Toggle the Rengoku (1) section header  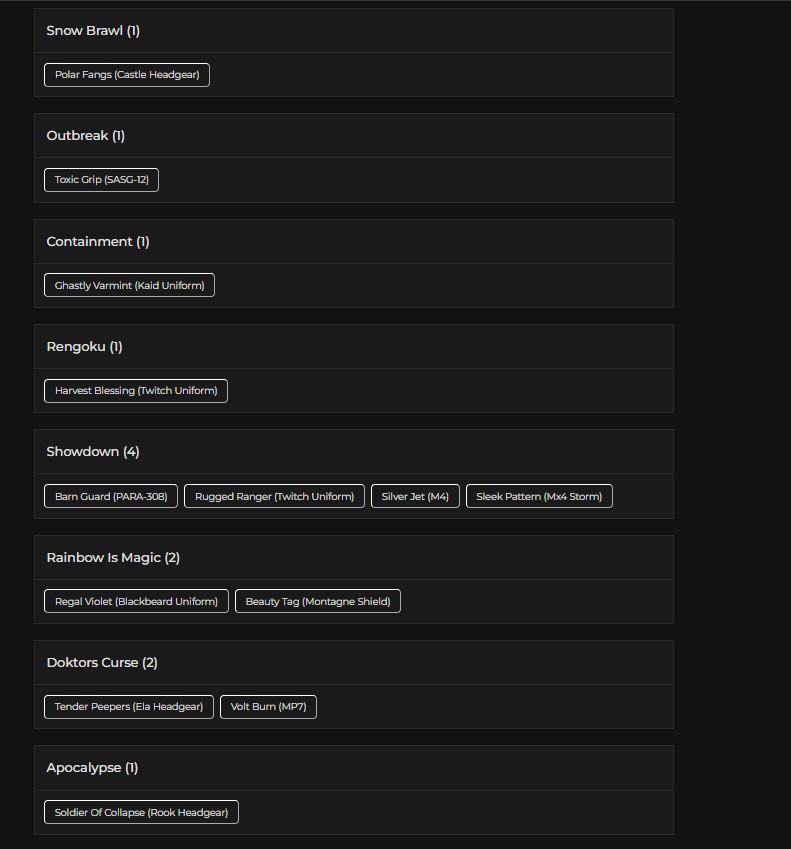click(354, 347)
